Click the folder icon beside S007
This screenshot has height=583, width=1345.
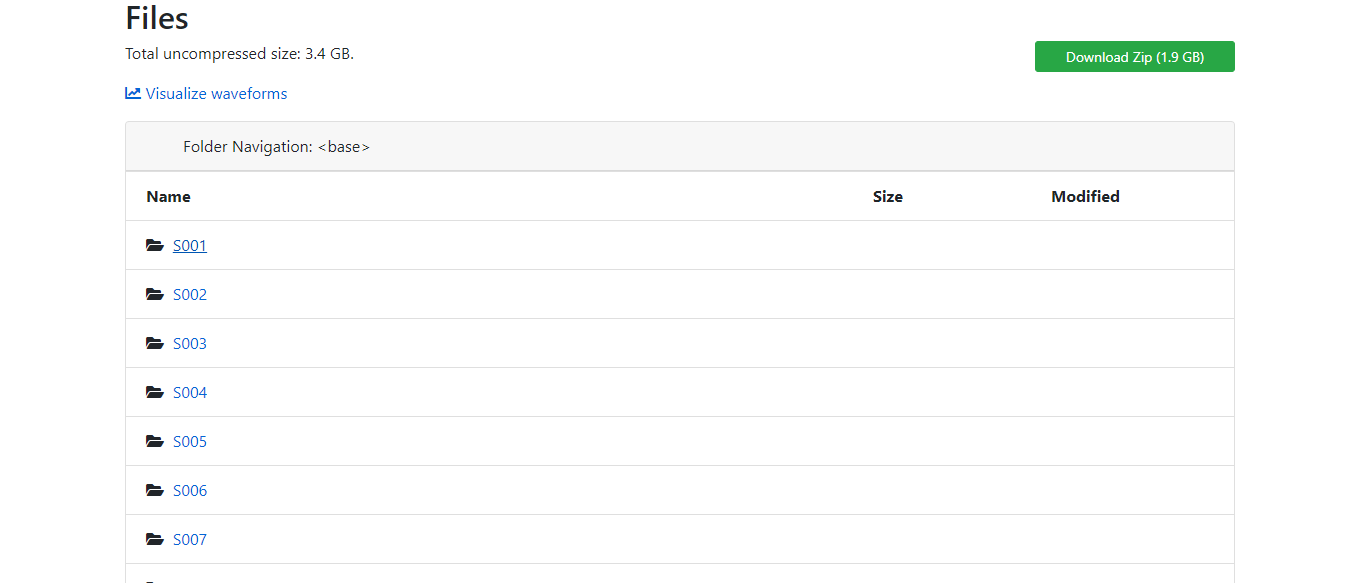(155, 539)
